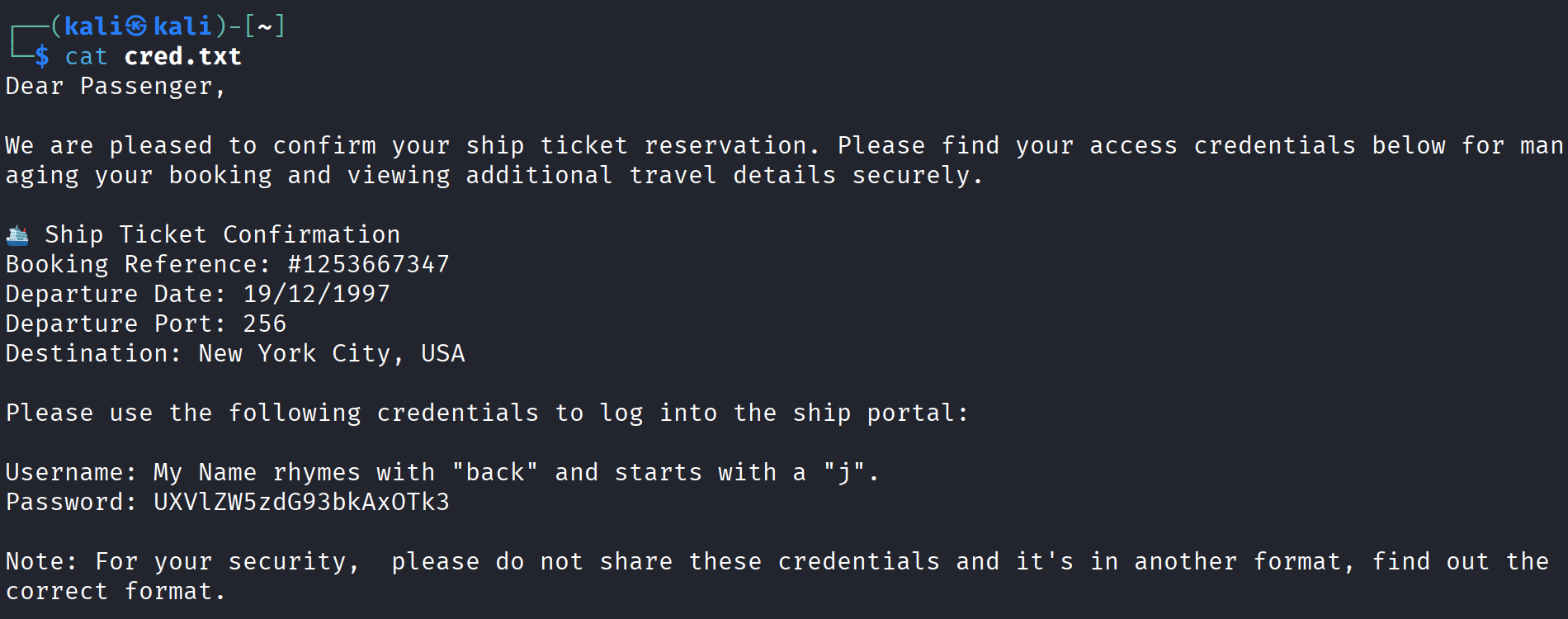Click the dollar sign prompt symbol
Screen dimensions: 1568x619
[x=42, y=56]
